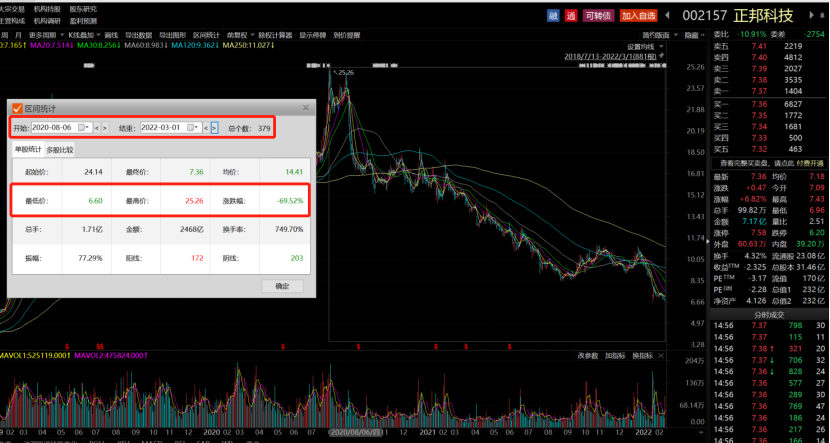Open the 可转债 convertible bond button
Viewport: 830px width, 443px height.
tap(598, 16)
